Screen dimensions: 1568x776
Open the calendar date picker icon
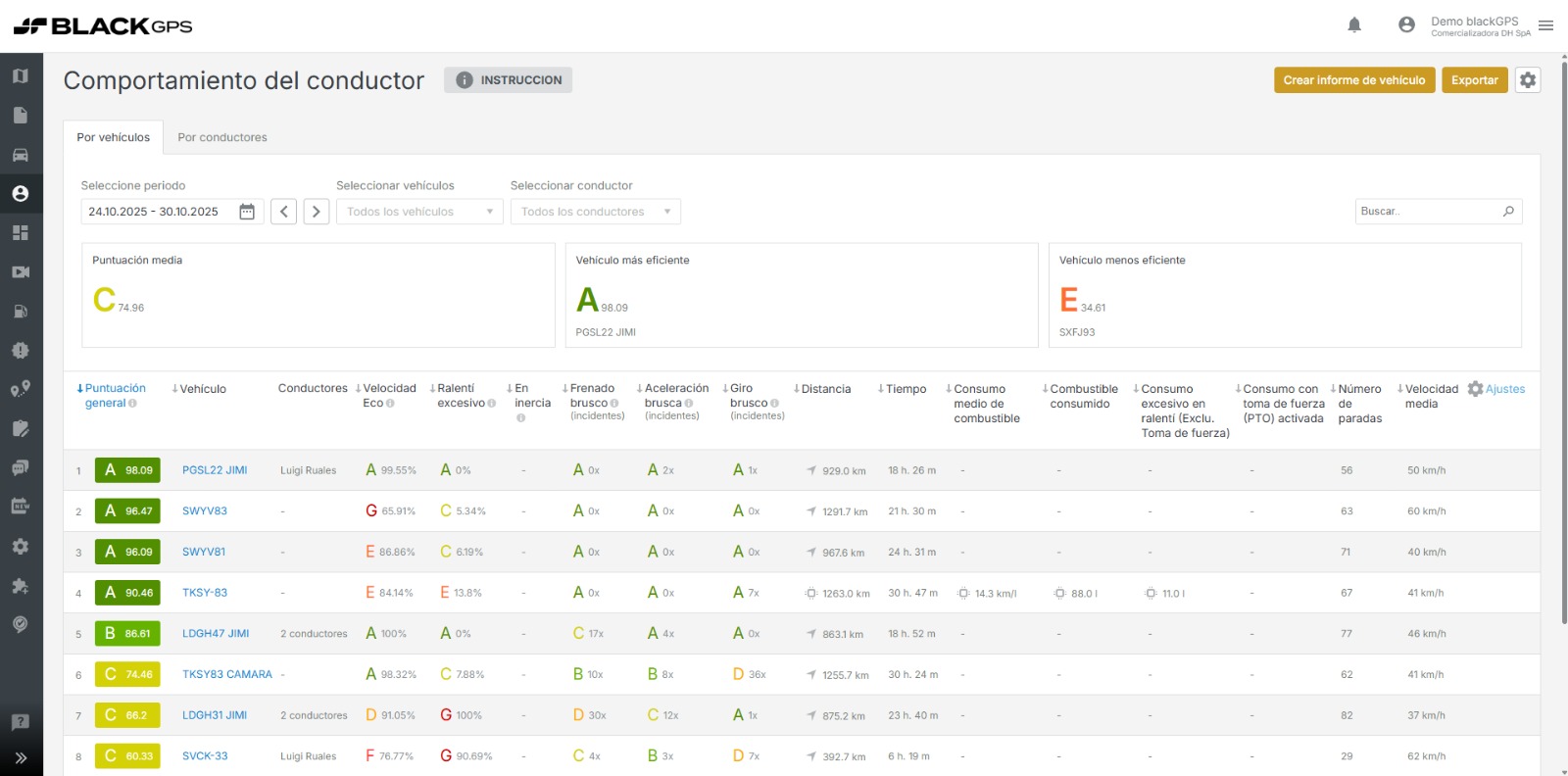[x=247, y=212]
